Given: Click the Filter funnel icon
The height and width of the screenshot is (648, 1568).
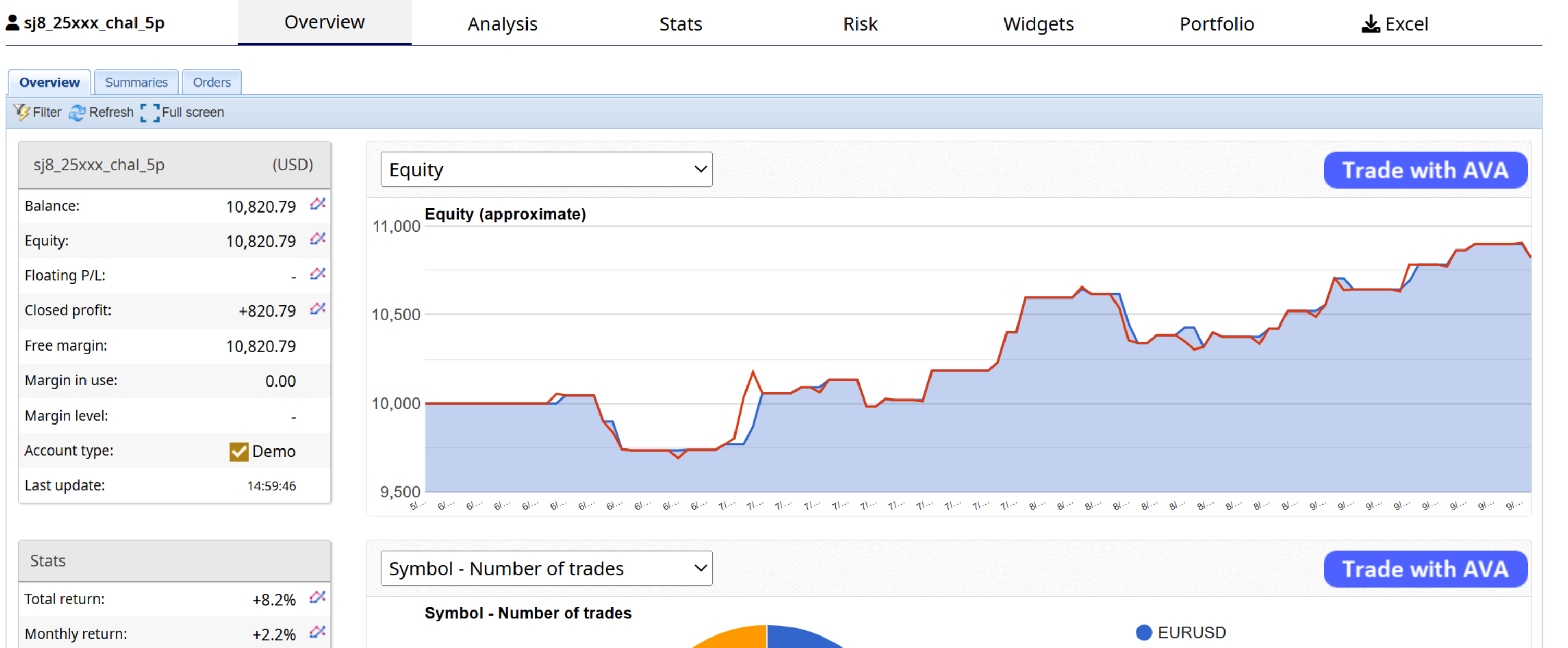Looking at the screenshot, I should click(x=22, y=112).
